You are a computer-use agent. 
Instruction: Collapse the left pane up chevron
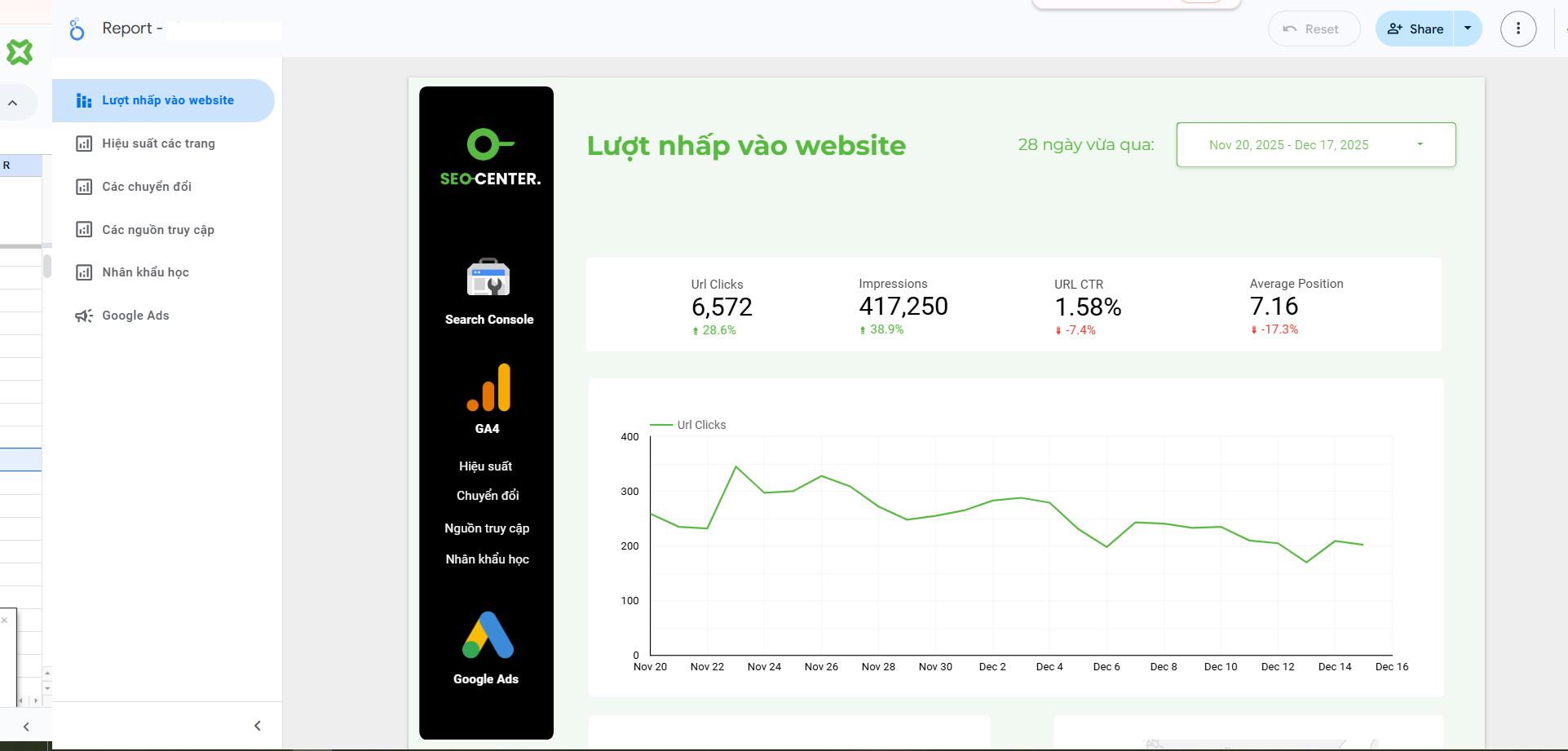click(13, 103)
